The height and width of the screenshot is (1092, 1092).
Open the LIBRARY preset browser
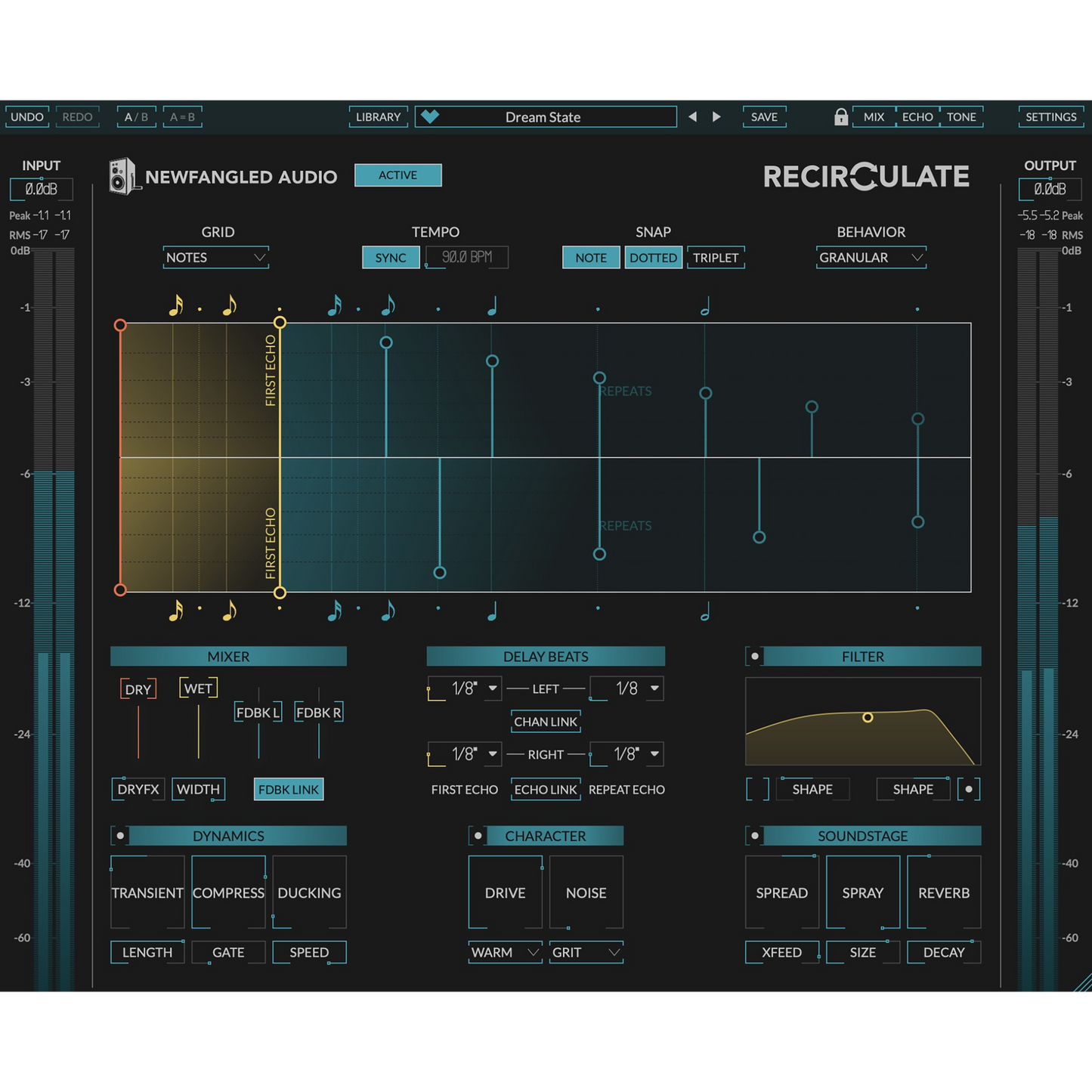(x=378, y=117)
